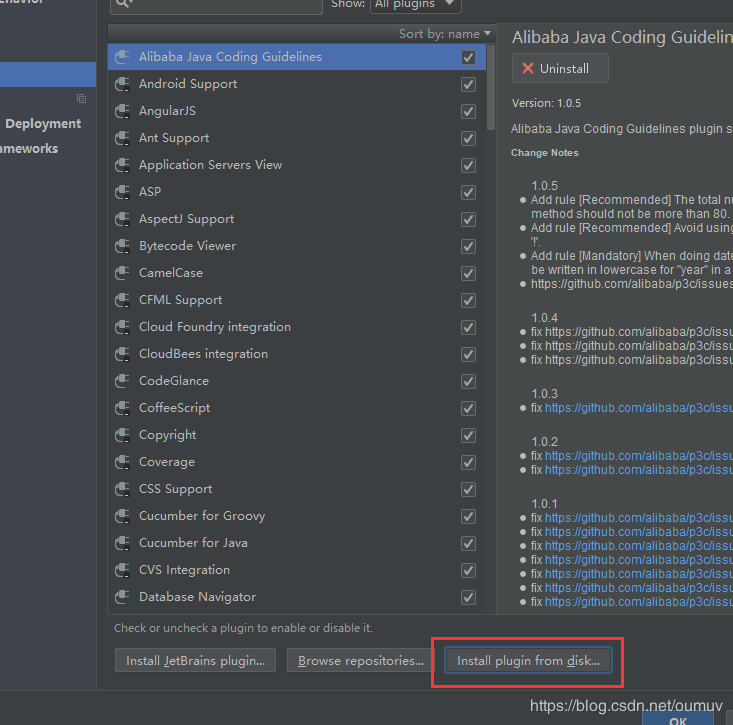Open the Show All plugins dropdown
This screenshot has width=733, height=725.
coord(416,5)
